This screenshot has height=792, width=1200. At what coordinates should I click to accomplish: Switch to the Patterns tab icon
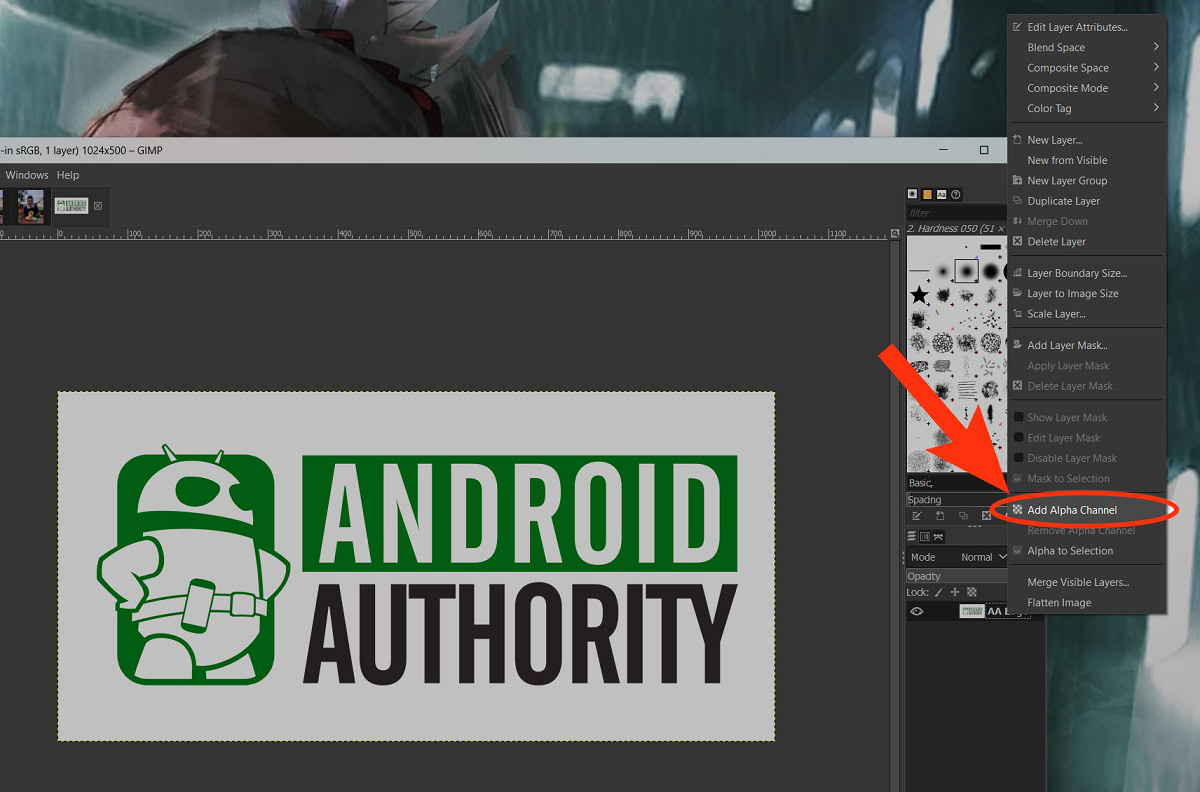[x=927, y=194]
